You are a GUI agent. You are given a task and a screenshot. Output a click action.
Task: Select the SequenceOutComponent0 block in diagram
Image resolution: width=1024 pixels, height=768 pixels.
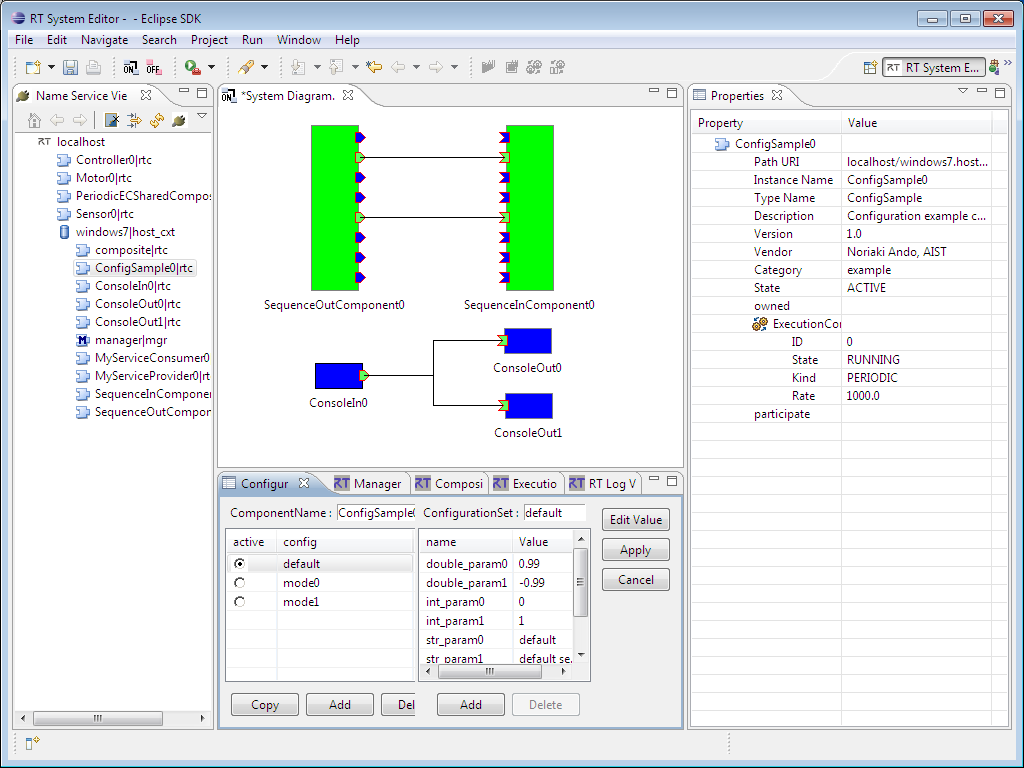coord(334,208)
